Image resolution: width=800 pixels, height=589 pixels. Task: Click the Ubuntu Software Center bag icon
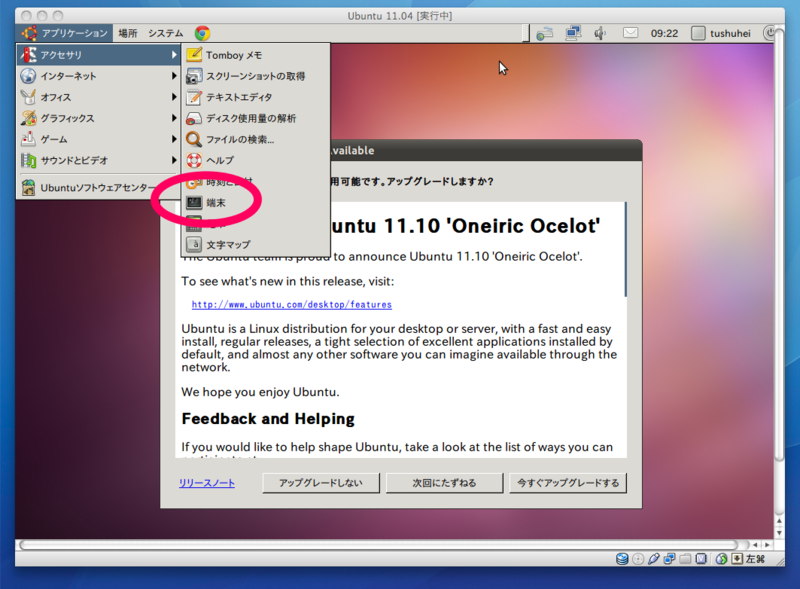tap(29, 187)
